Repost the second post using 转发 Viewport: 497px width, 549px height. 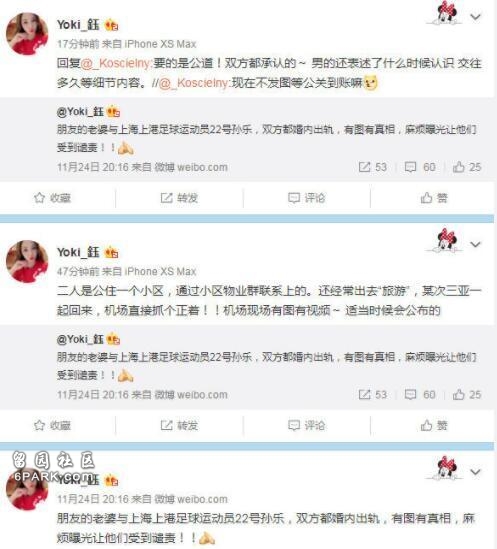(x=179, y=425)
